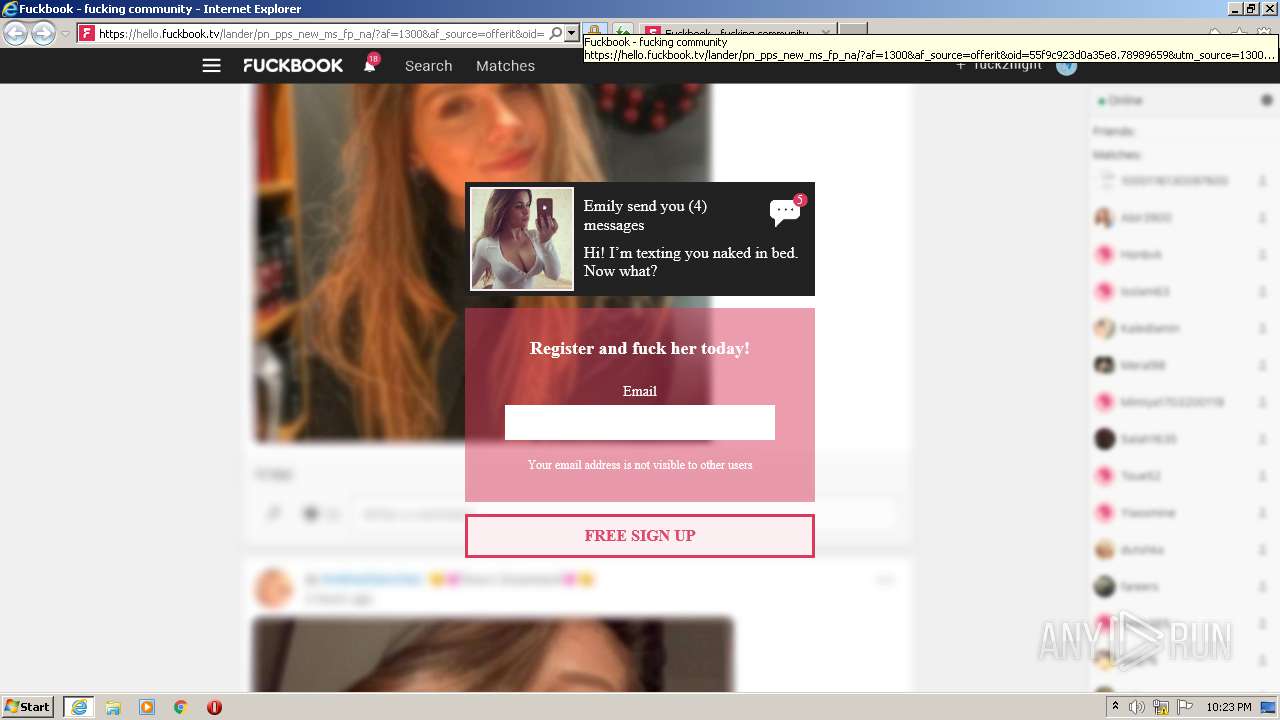The height and width of the screenshot is (720, 1280).
Task: Open the Windows Start menu
Action: tap(28, 707)
